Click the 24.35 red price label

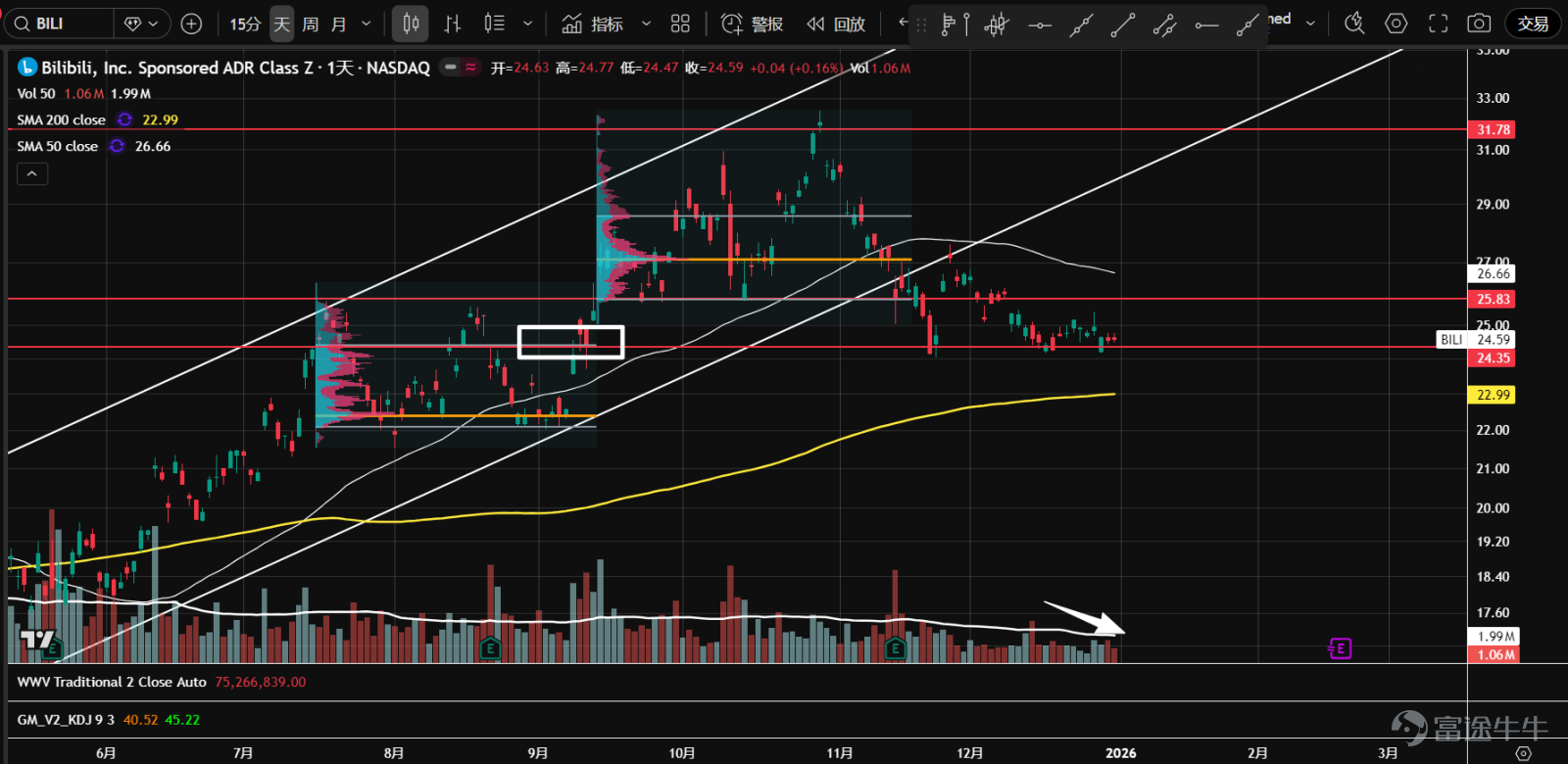[1494, 358]
